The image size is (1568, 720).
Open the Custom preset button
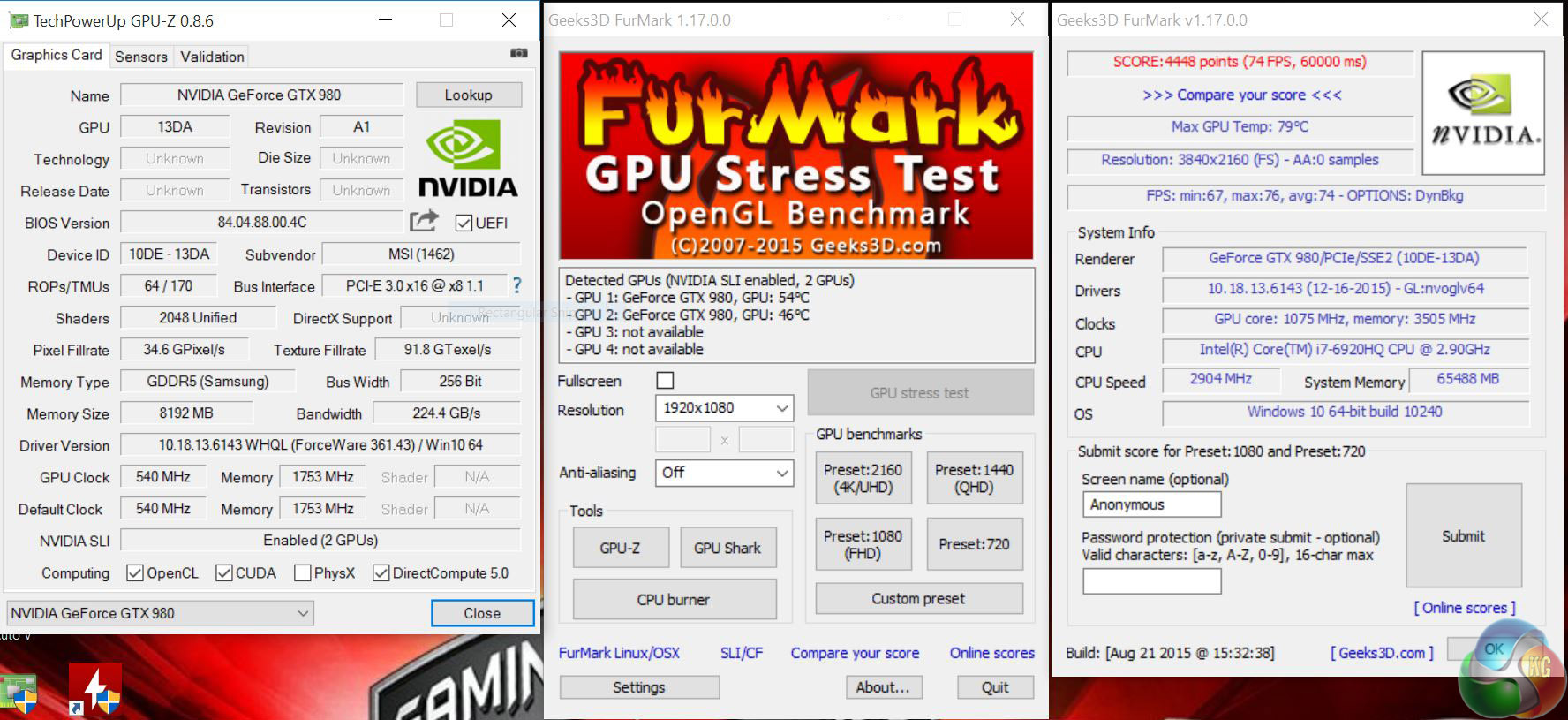(x=919, y=598)
